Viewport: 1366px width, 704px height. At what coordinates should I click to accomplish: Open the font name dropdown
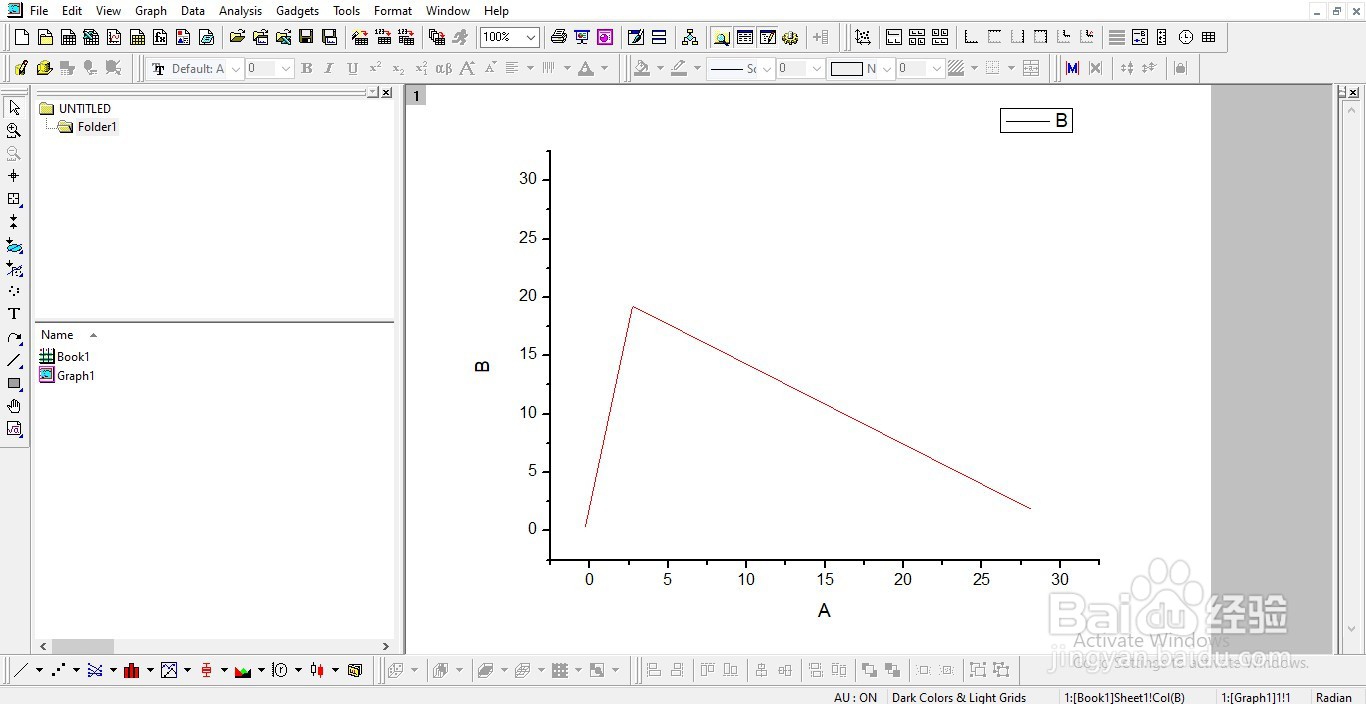coord(235,68)
